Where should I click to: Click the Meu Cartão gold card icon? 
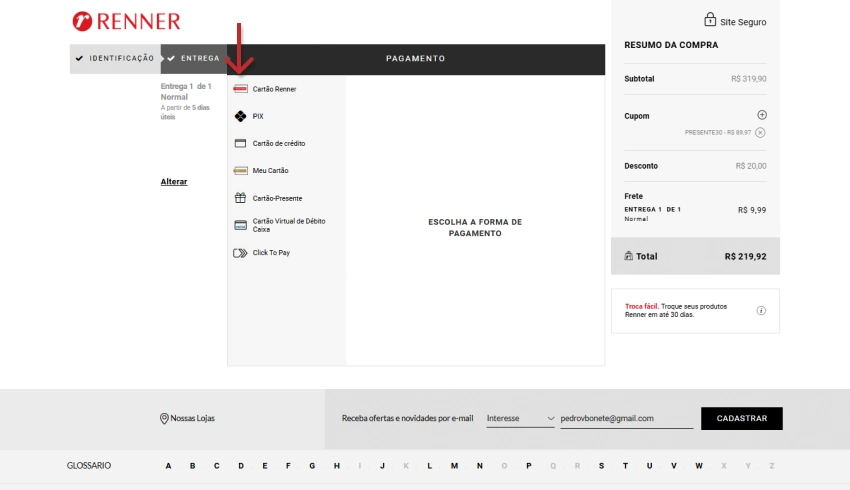tap(240, 171)
